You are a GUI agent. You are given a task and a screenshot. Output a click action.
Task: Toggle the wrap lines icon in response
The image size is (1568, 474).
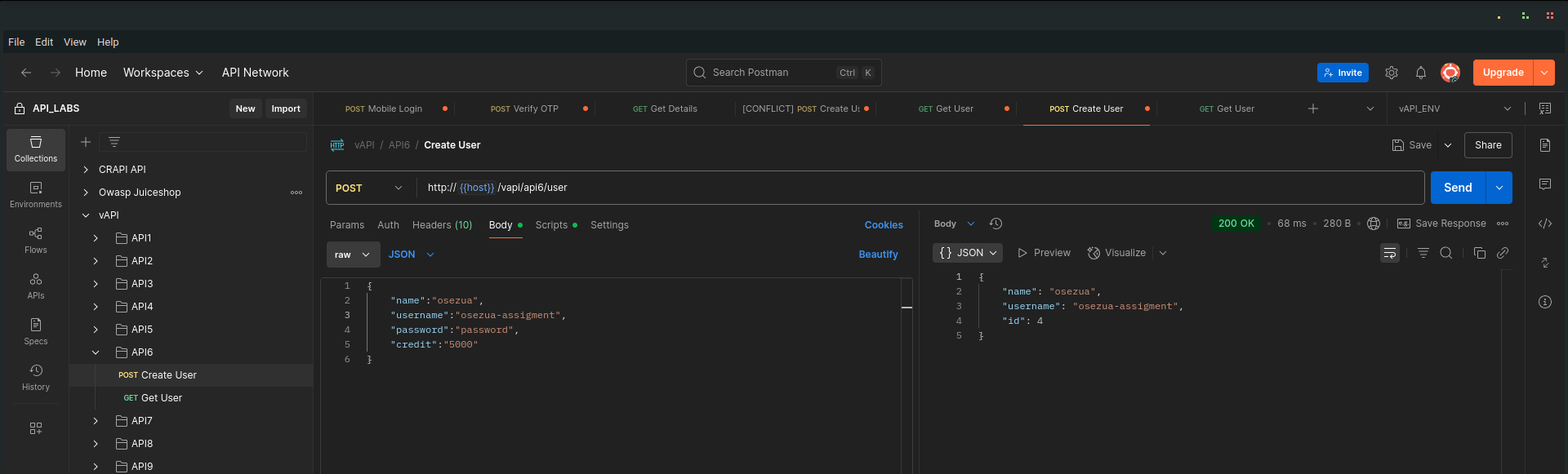coord(1390,253)
